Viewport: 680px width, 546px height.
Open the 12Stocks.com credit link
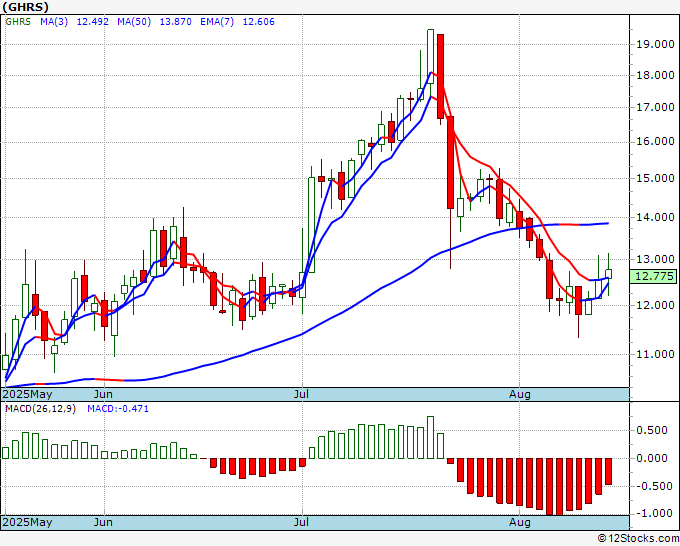click(x=638, y=539)
